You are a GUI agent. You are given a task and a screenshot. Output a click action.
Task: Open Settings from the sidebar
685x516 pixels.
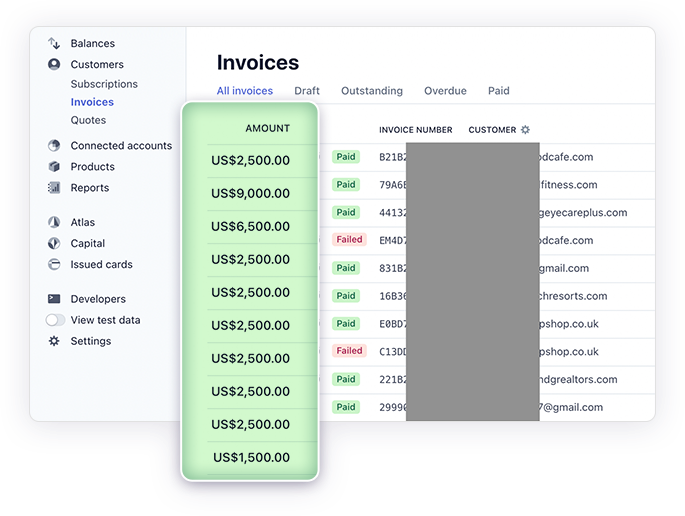pyautogui.click(x=91, y=341)
